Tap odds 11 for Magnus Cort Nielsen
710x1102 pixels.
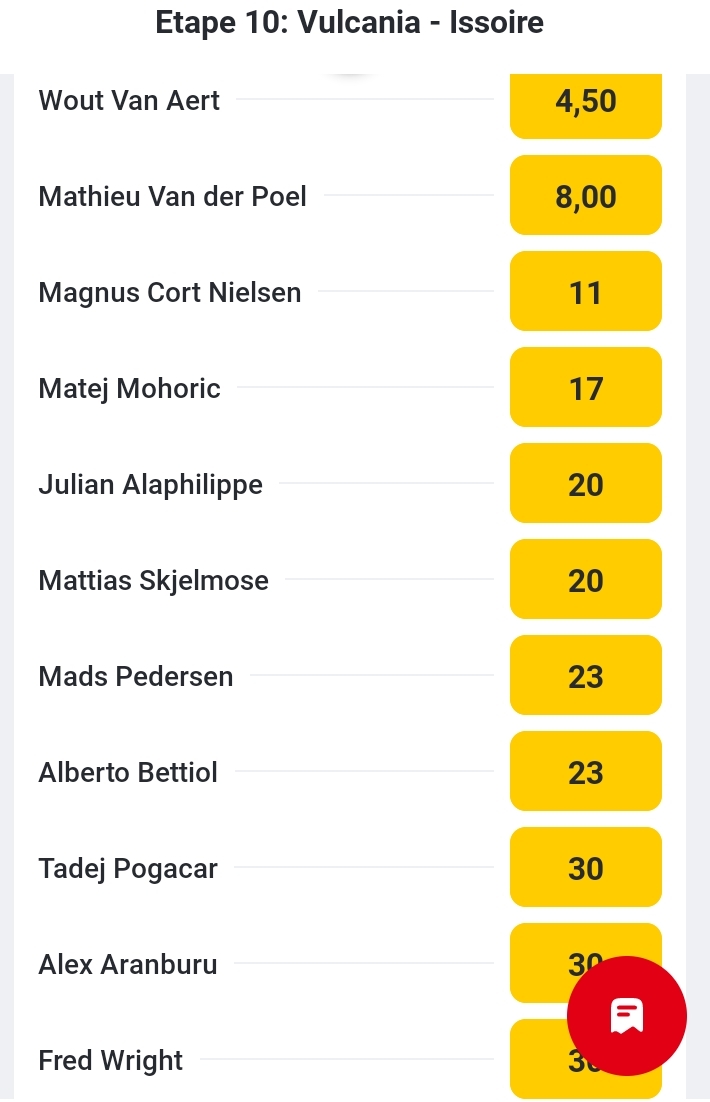pos(585,292)
